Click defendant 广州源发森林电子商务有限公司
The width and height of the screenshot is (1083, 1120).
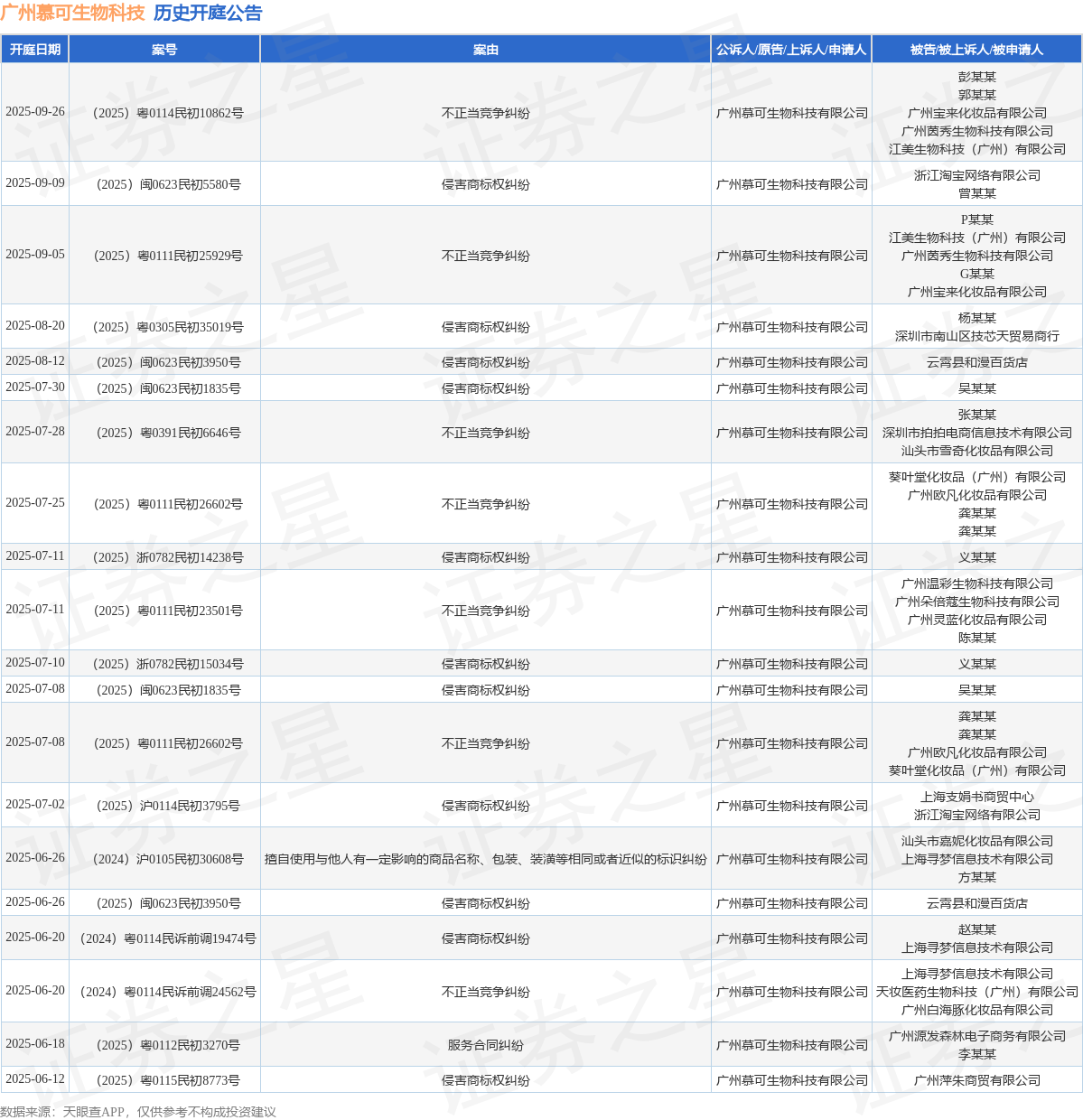pos(977,1036)
